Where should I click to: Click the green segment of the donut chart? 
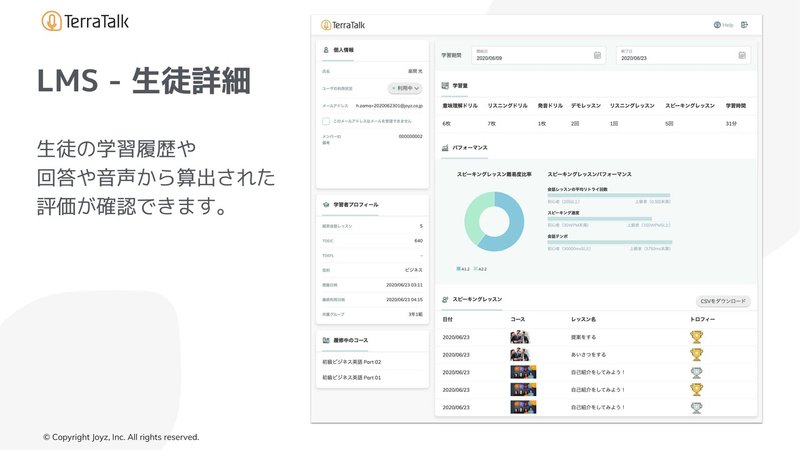473,217
